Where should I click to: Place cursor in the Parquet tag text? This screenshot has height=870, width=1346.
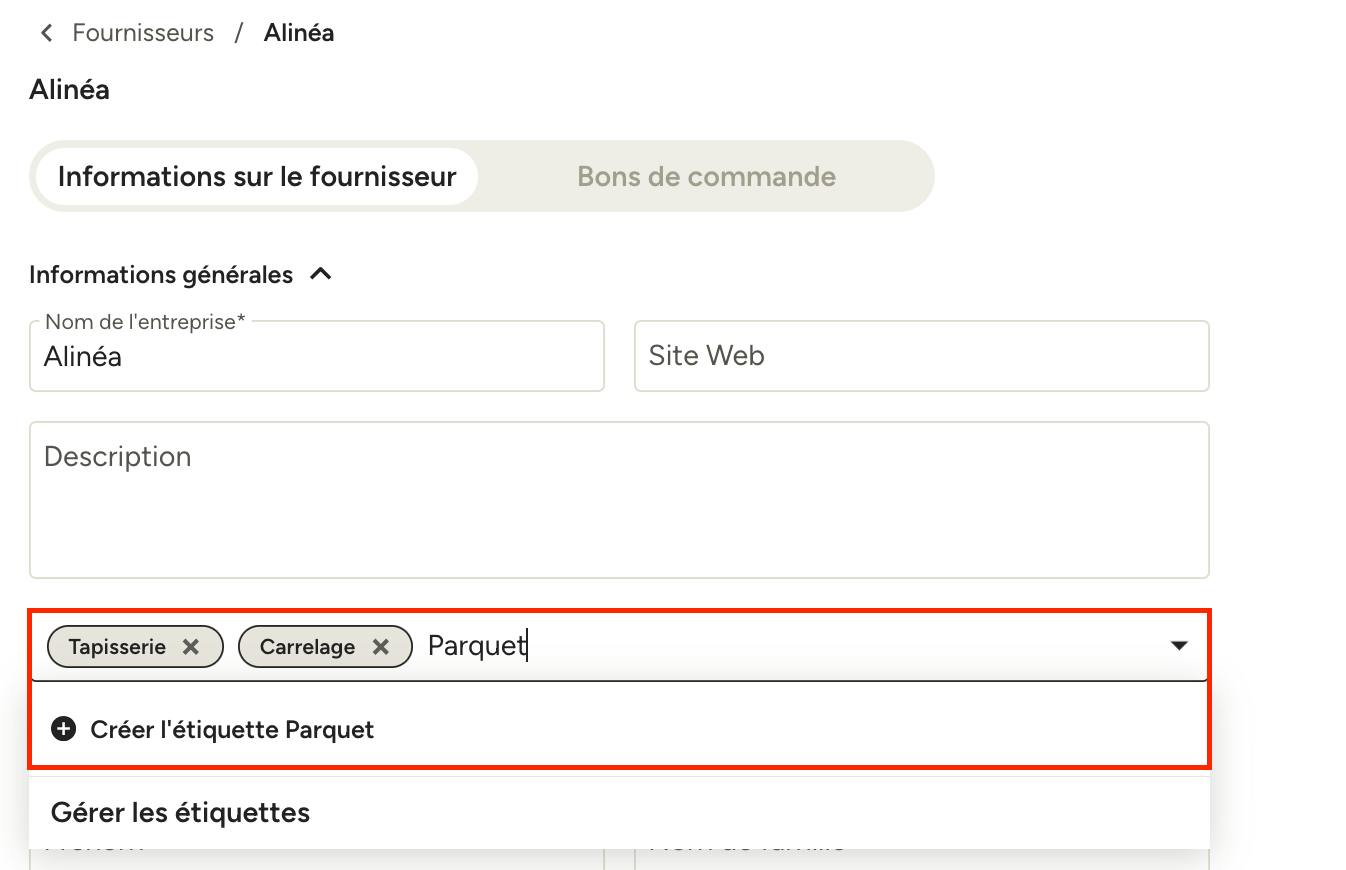(477, 646)
